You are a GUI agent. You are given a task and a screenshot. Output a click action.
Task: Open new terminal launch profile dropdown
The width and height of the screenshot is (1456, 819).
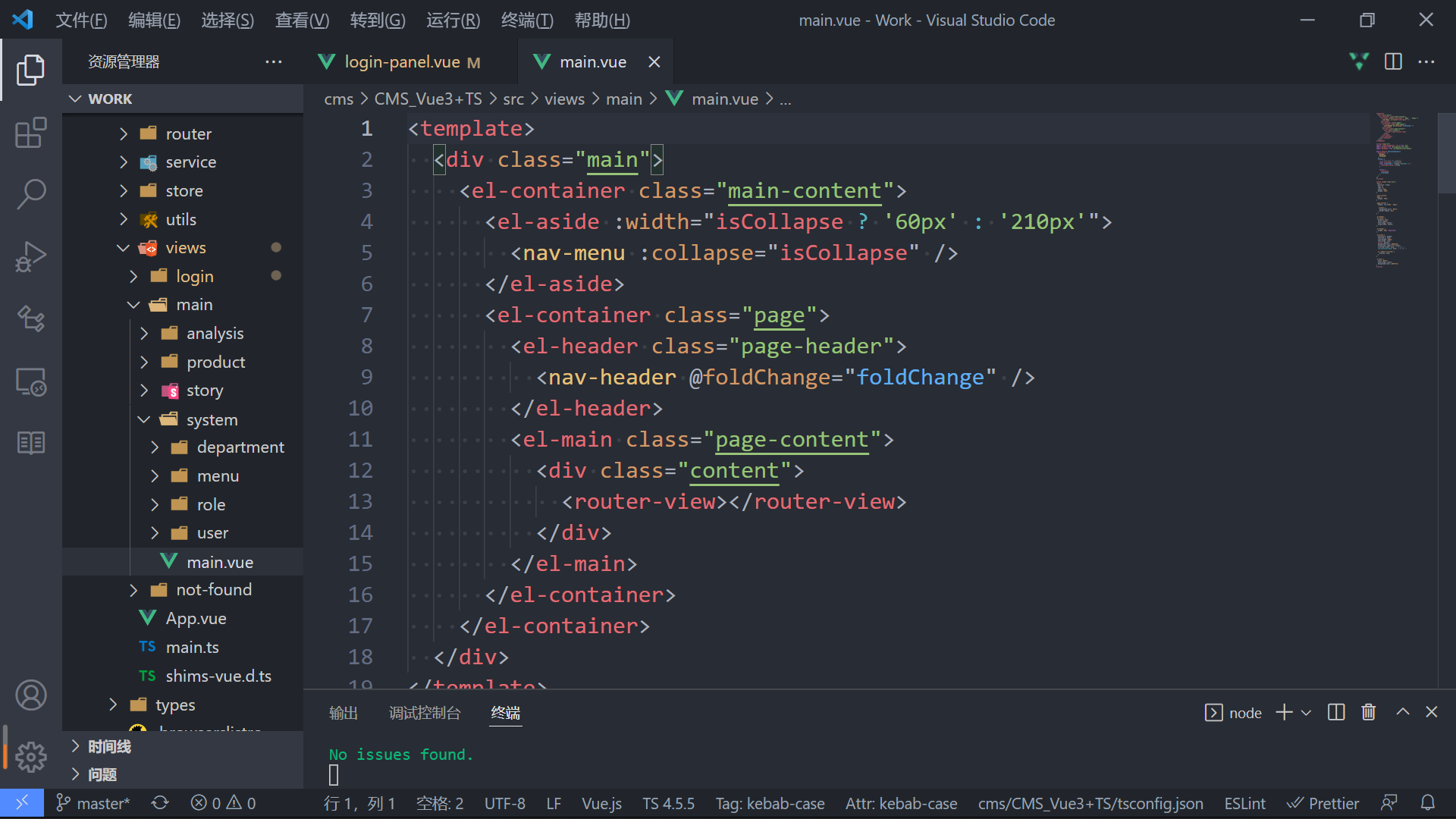pyautogui.click(x=1306, y=713)
